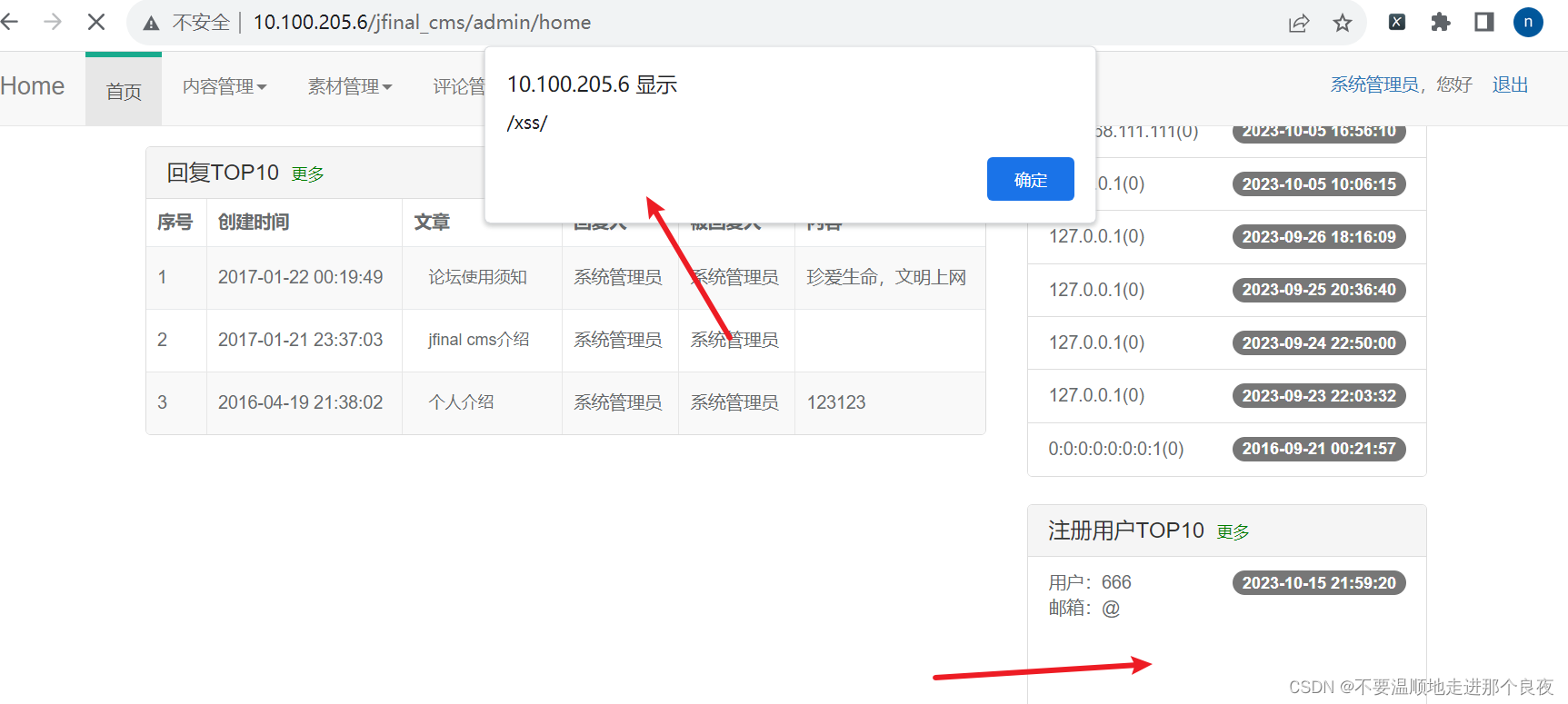Select timestamp 2017-01-21 23:37:03
The width and height of the screenshot is (1568, 704).
click(x=300, y=339)
